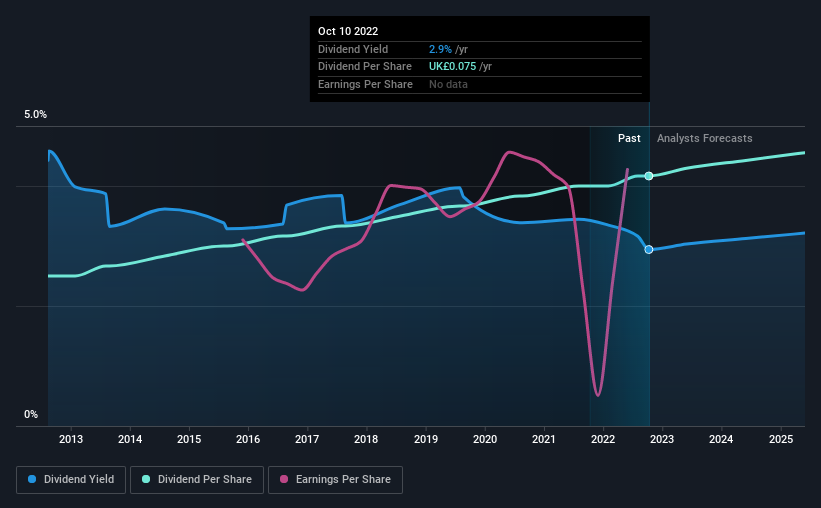Click the UK£0.075 dividend per share value
Image resolution: width=821 pixels, height=508 pixels.
[452, 67]
